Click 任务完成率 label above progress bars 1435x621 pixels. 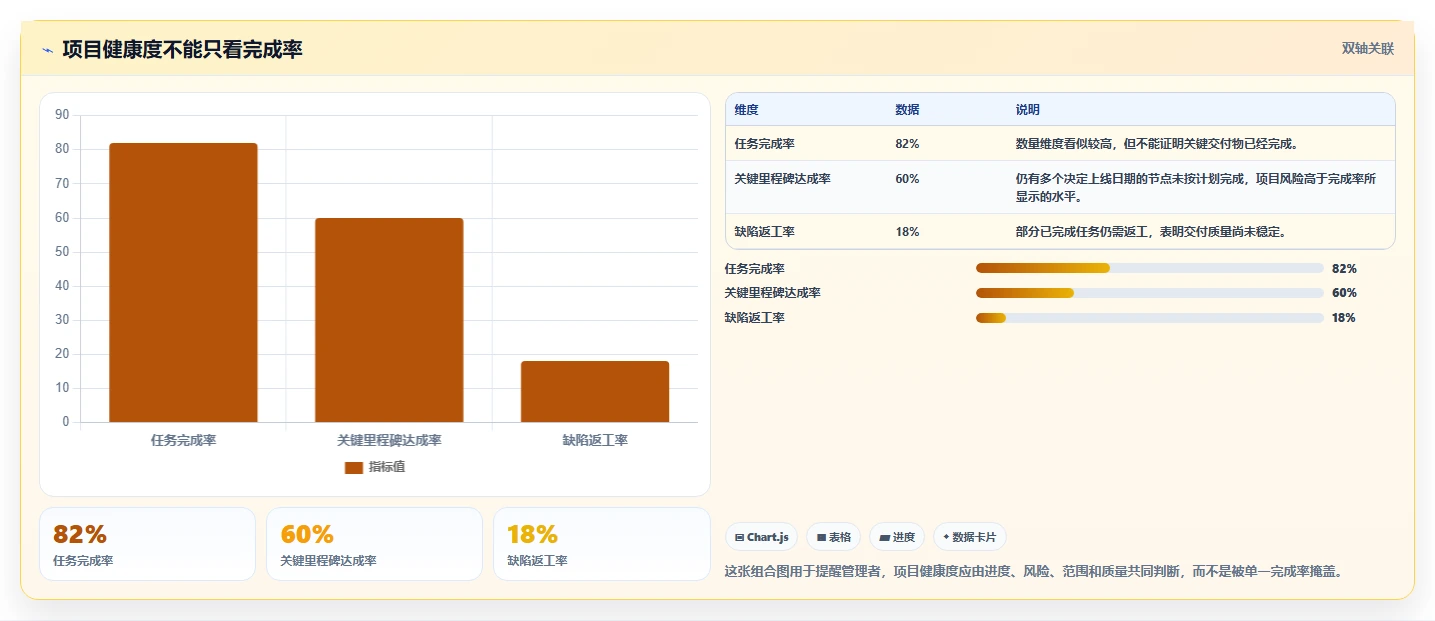754,268
